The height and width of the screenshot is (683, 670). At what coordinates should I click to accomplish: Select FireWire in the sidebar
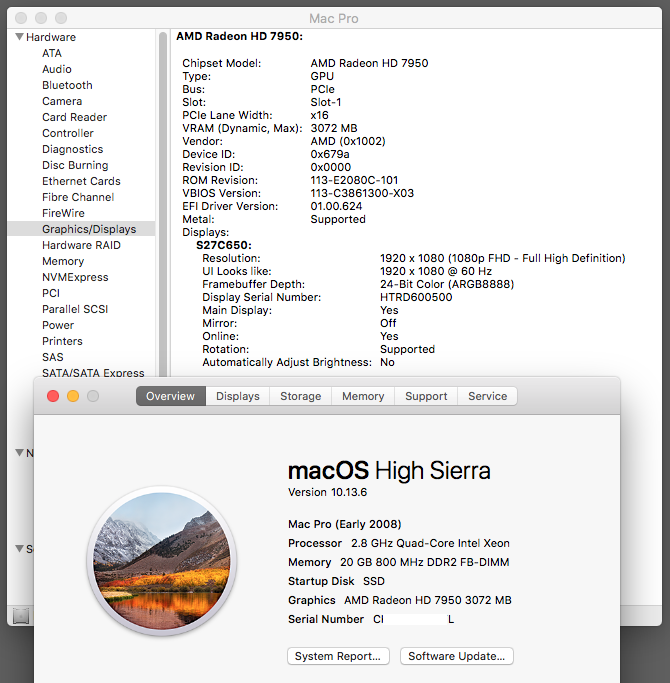click(x=63, y=213)
